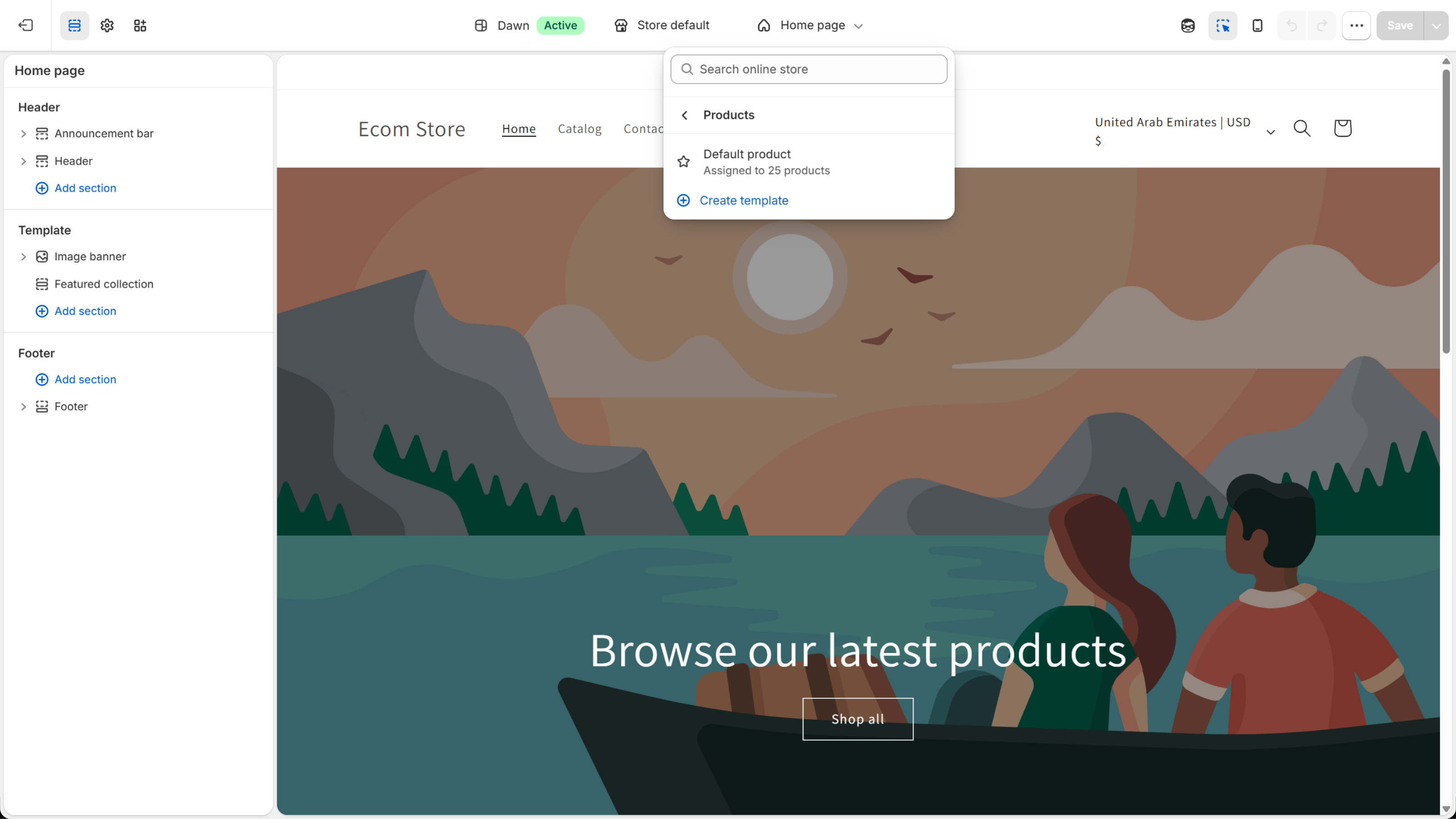This screenshot has width=1456, height=819.
Task: Open the Sidekick assistant face icon
Action: coord(1188,25)
